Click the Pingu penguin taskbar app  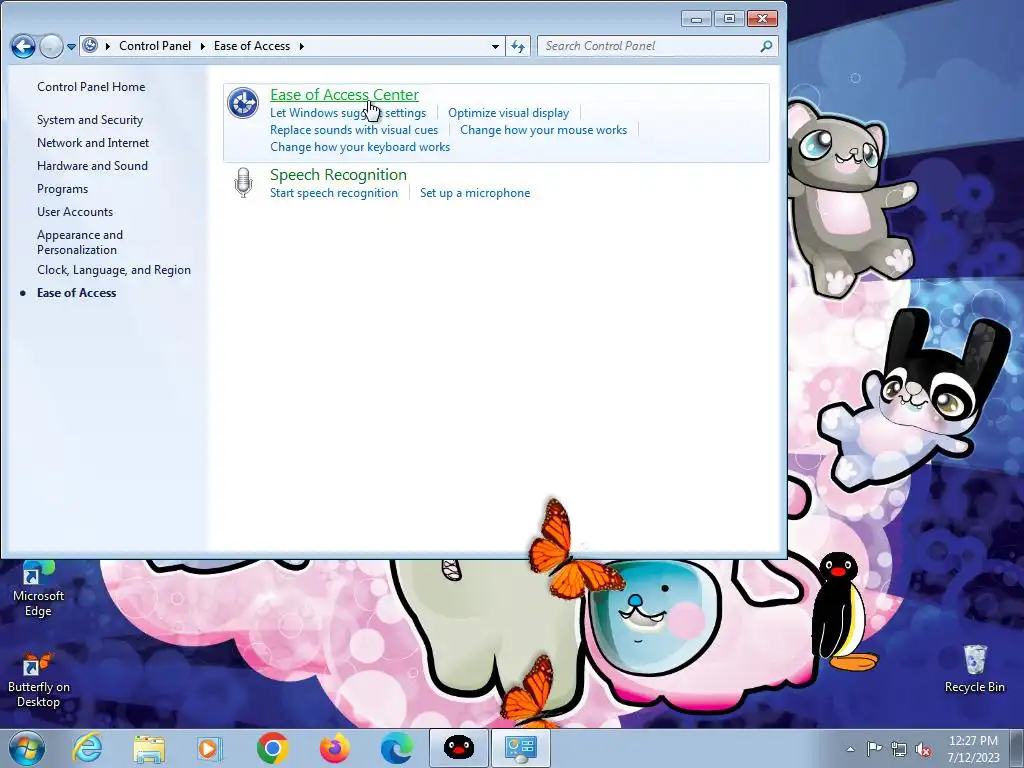[x=458, y=748]
